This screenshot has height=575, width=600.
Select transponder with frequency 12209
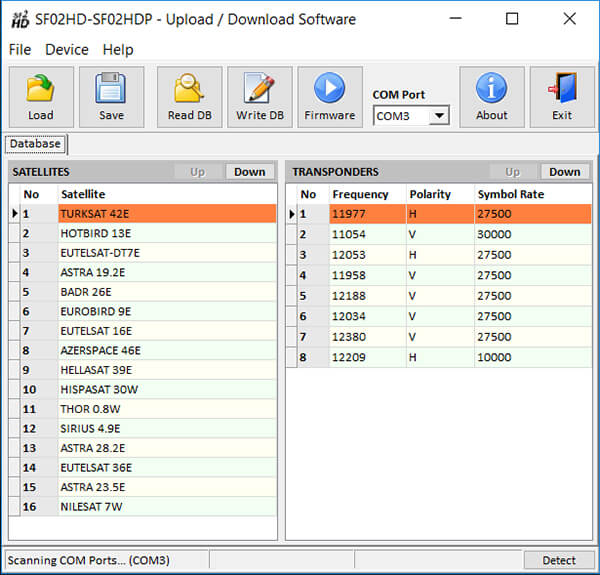(351, 357)
